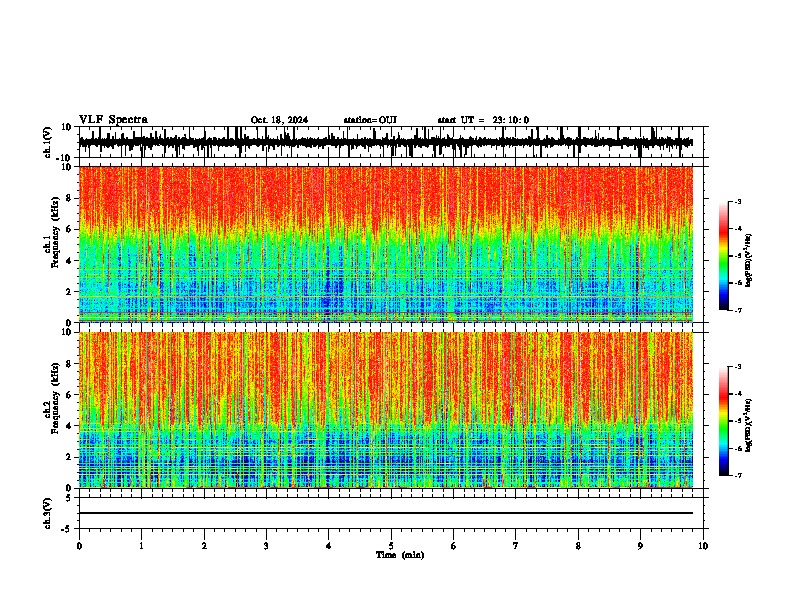792x612 pixels.
Task: Click time axis tick label "5"
Action: point(391,546)
